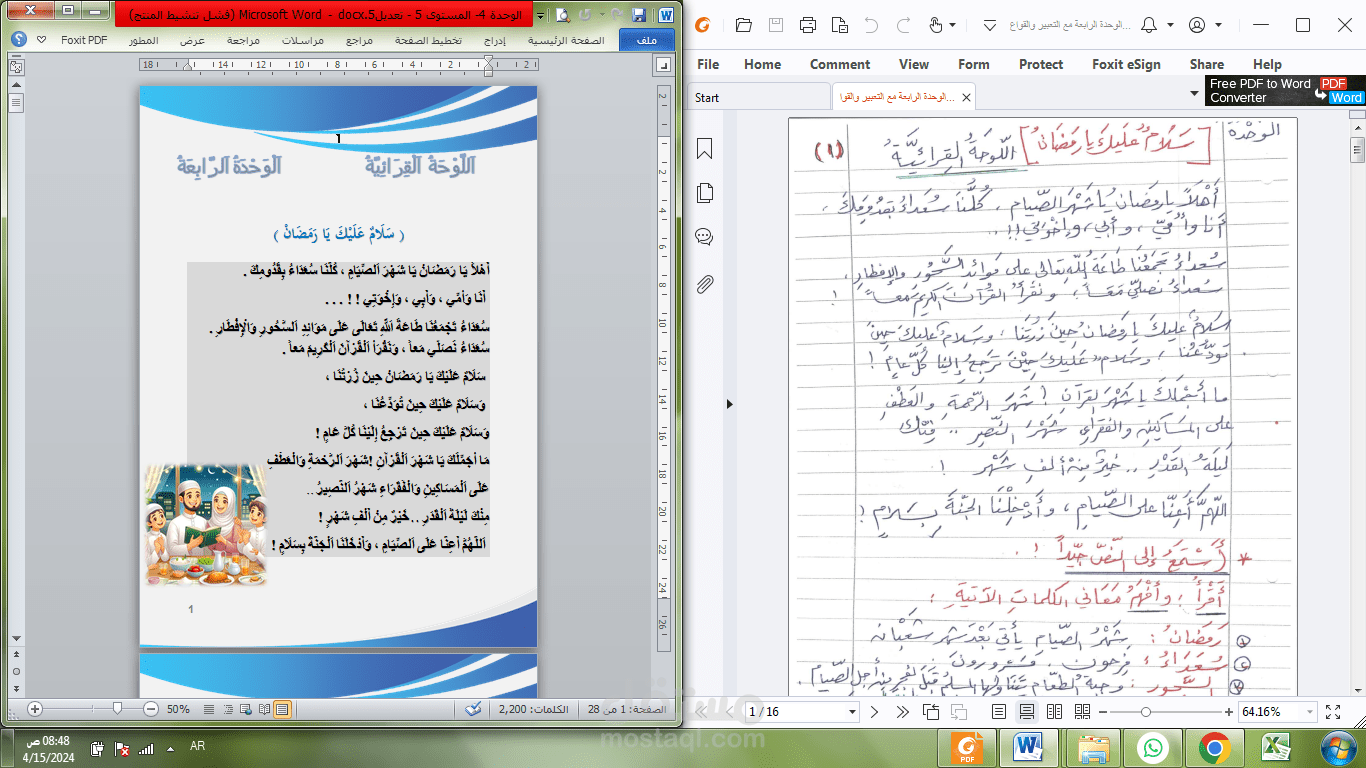Click proofing check icon in Word status bar

pyautogui.click(x=473, y=709)
